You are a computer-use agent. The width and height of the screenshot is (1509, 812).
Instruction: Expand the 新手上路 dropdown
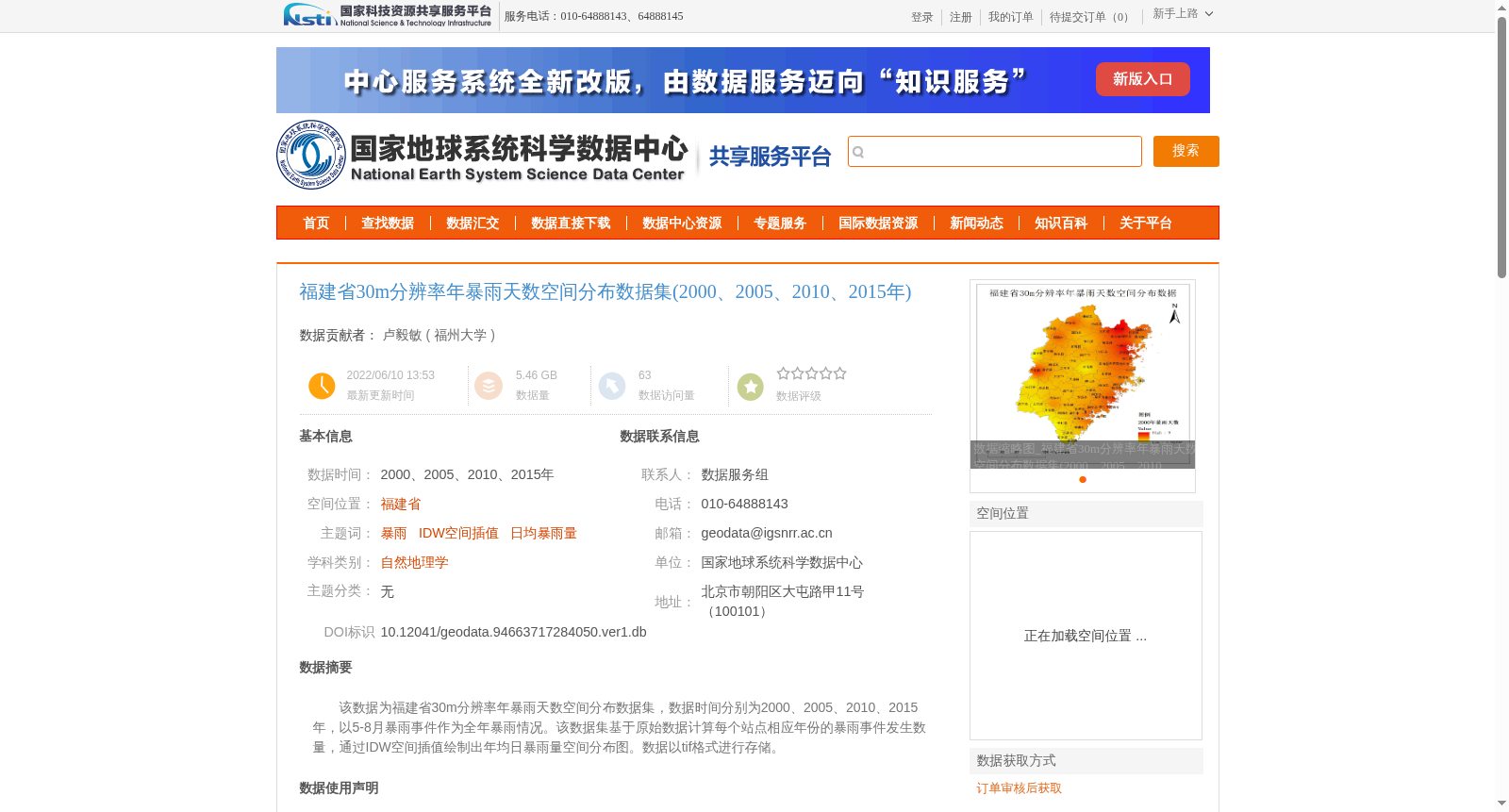click(x=1183, y=13)
